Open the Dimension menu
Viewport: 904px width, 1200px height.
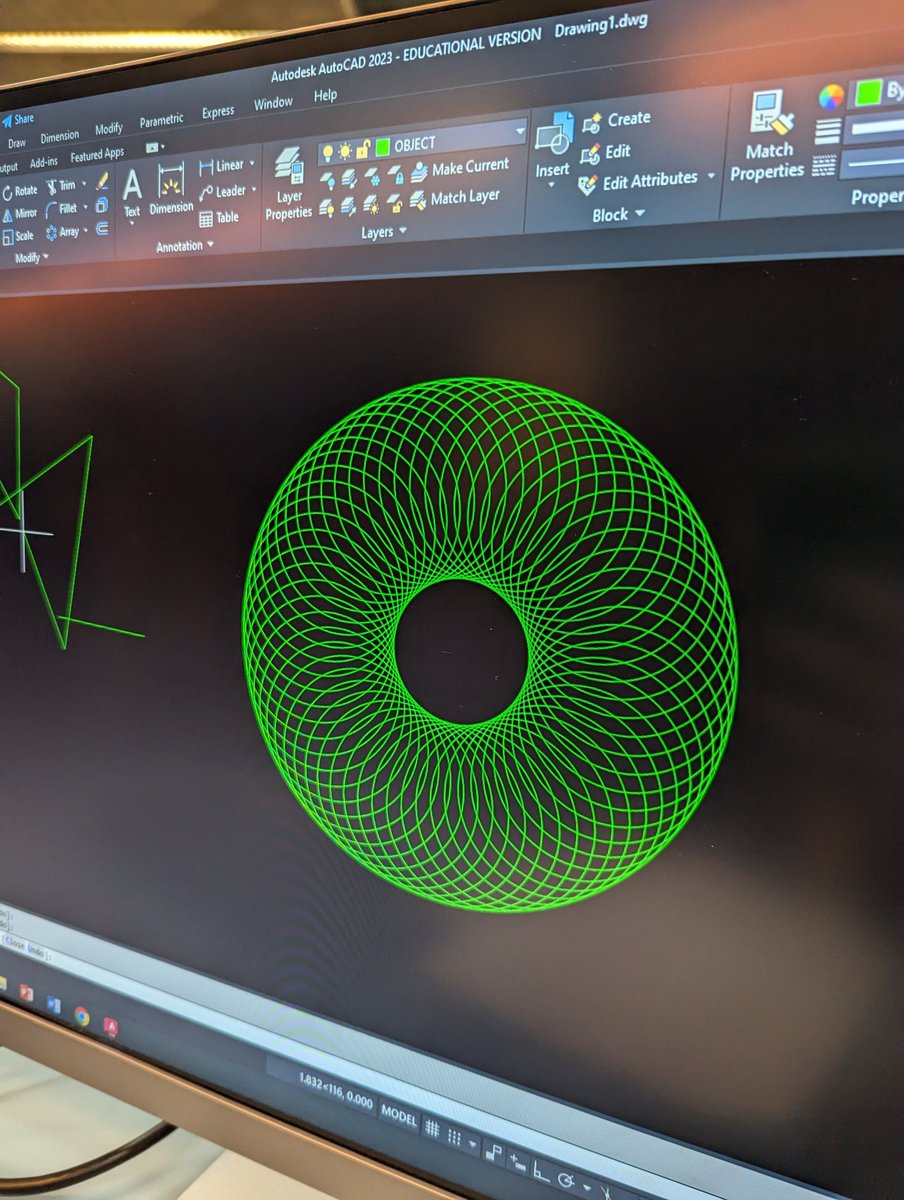click(x=59, y=136)
